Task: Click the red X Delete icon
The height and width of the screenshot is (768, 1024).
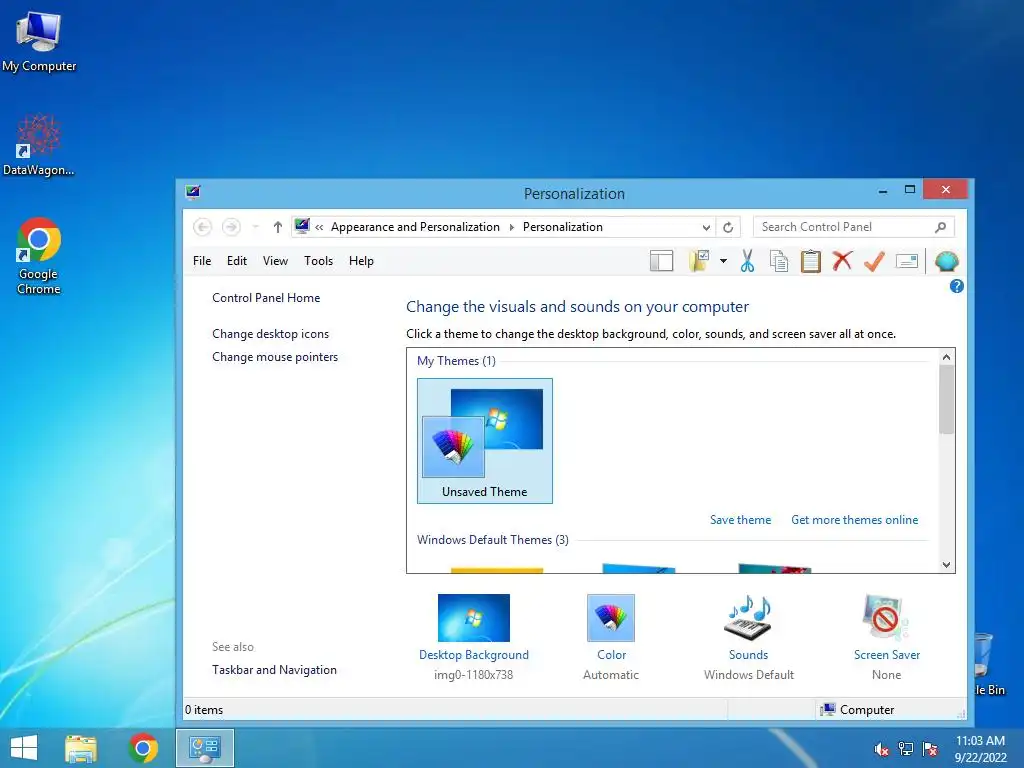Action: coord(842,261)
